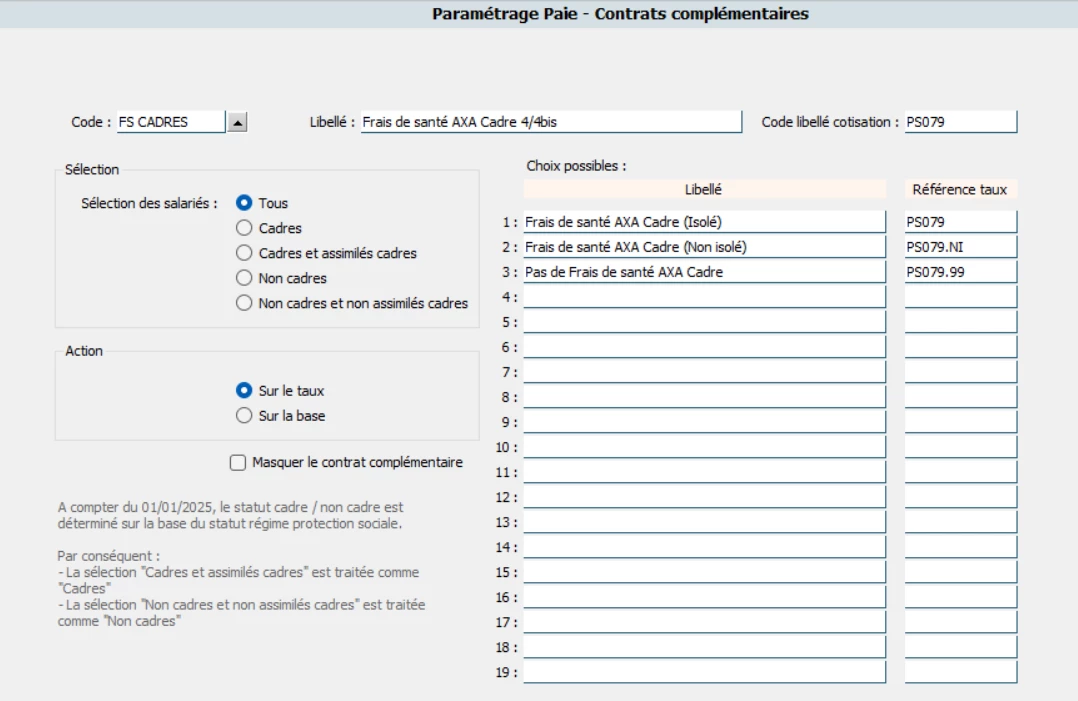Click rate reference field PS079.99
The height and width of the screenshot is (701, 1078).
(960, 272)
